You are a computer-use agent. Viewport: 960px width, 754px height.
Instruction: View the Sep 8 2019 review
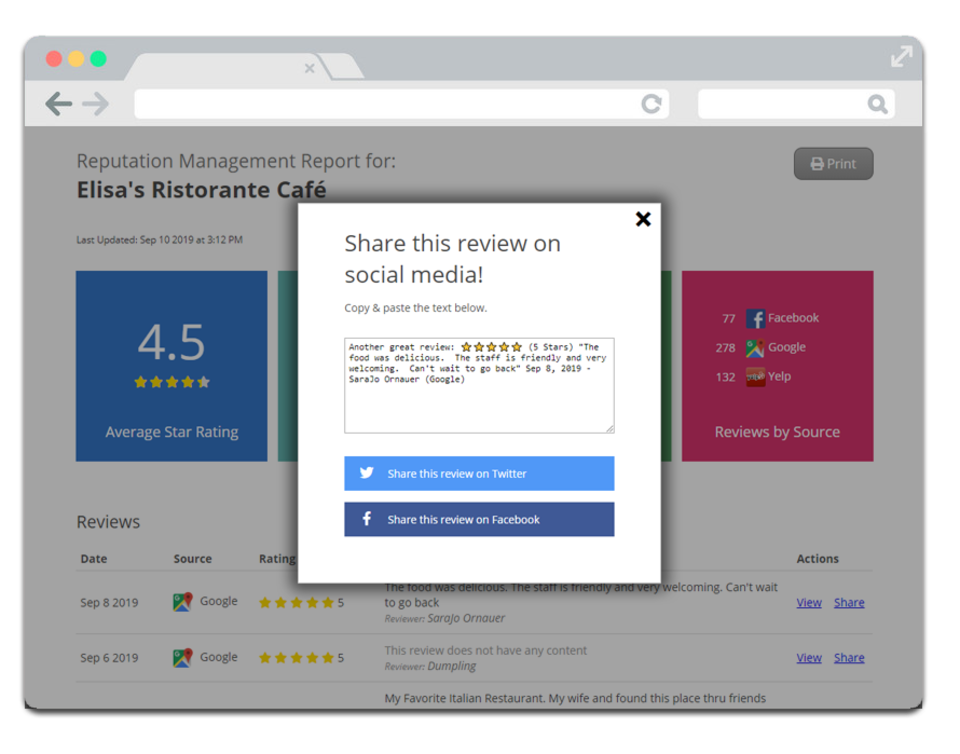809,603
